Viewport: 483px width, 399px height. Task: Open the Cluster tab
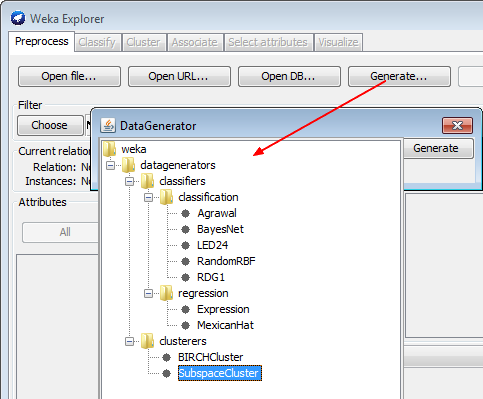(x=143, y=42)
